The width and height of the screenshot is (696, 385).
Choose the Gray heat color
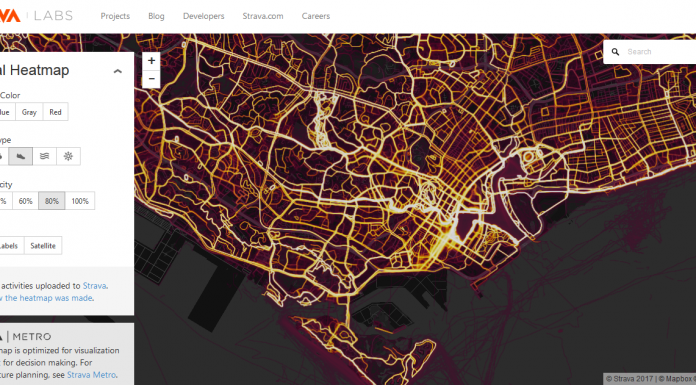29,112
